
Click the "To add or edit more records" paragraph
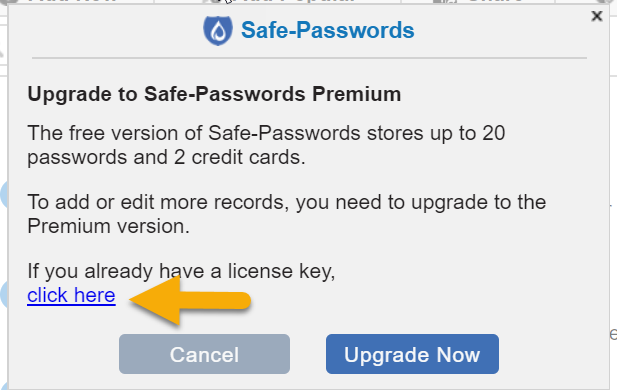pyautogui.click(x=286, y=214)
